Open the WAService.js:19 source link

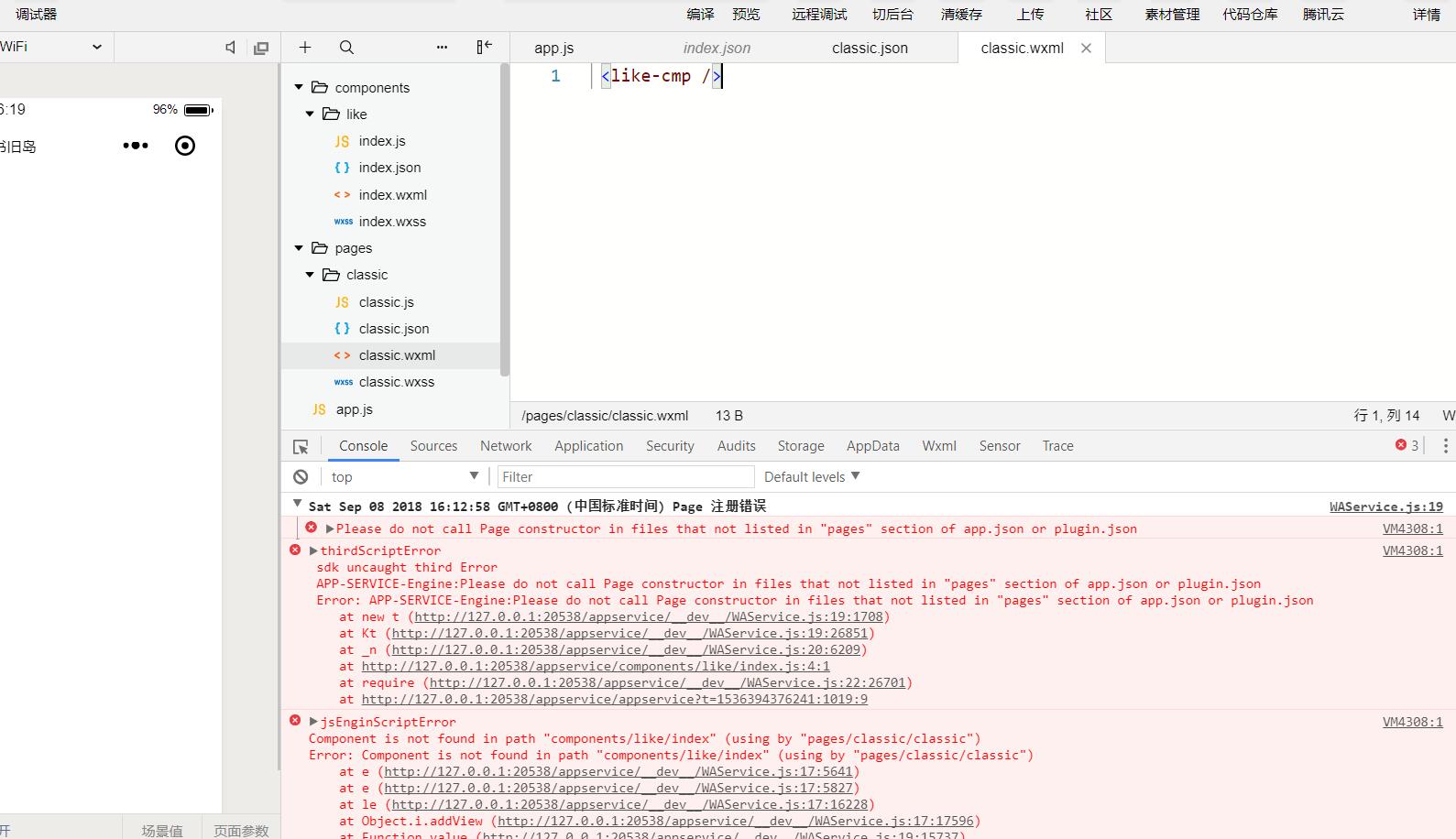1386,507
